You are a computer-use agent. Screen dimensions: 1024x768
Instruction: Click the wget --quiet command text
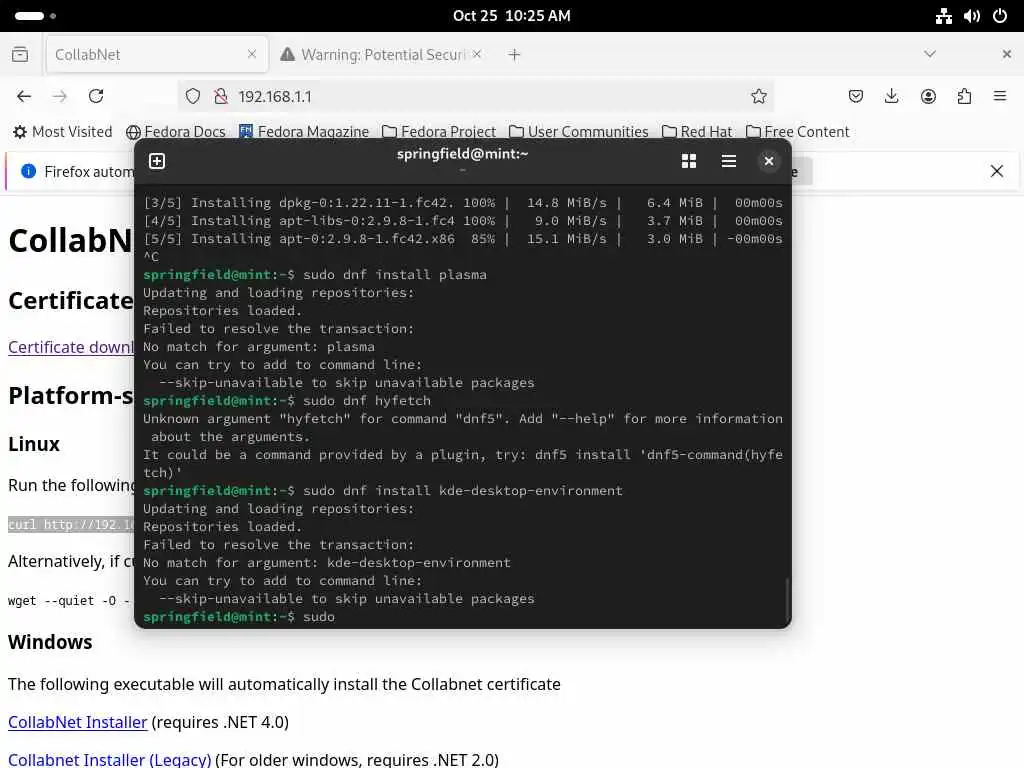(68, 601)
